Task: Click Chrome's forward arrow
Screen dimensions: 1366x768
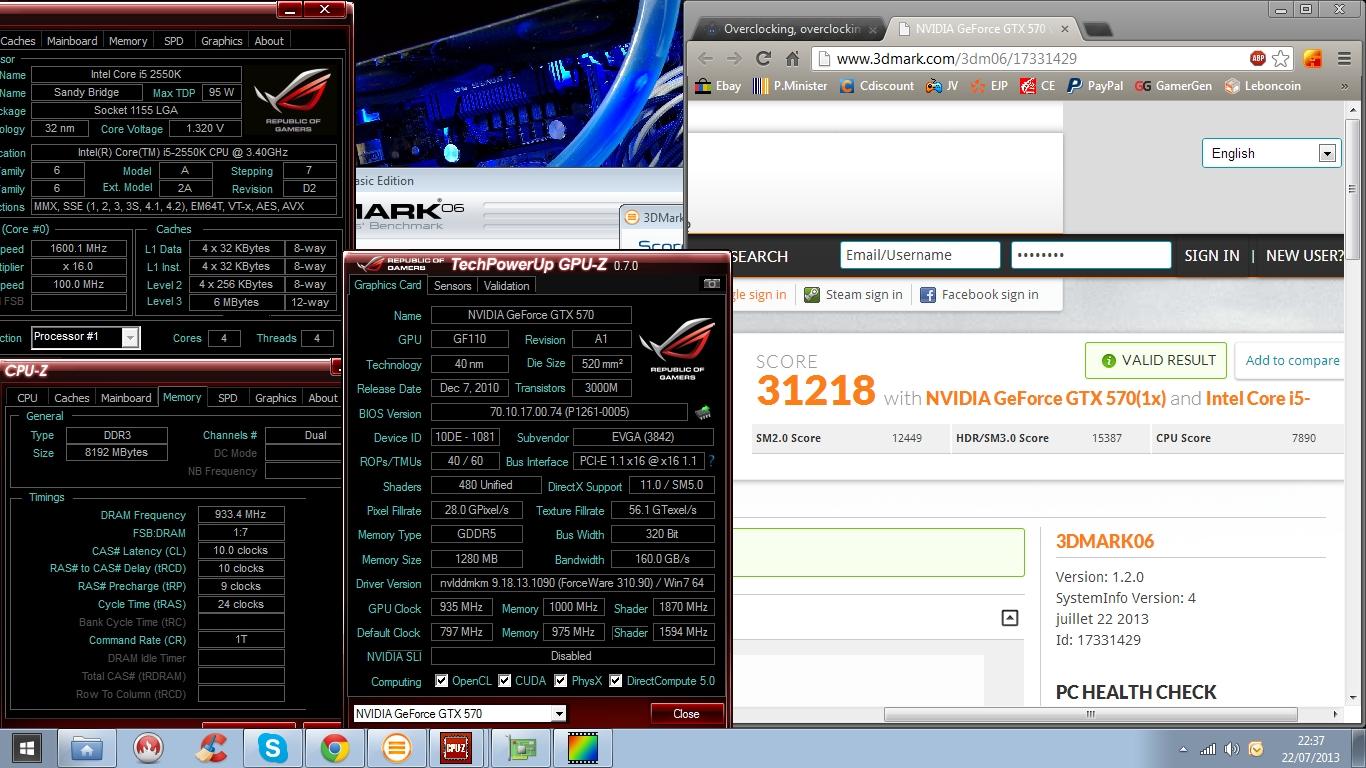Action: click(734, 58)
